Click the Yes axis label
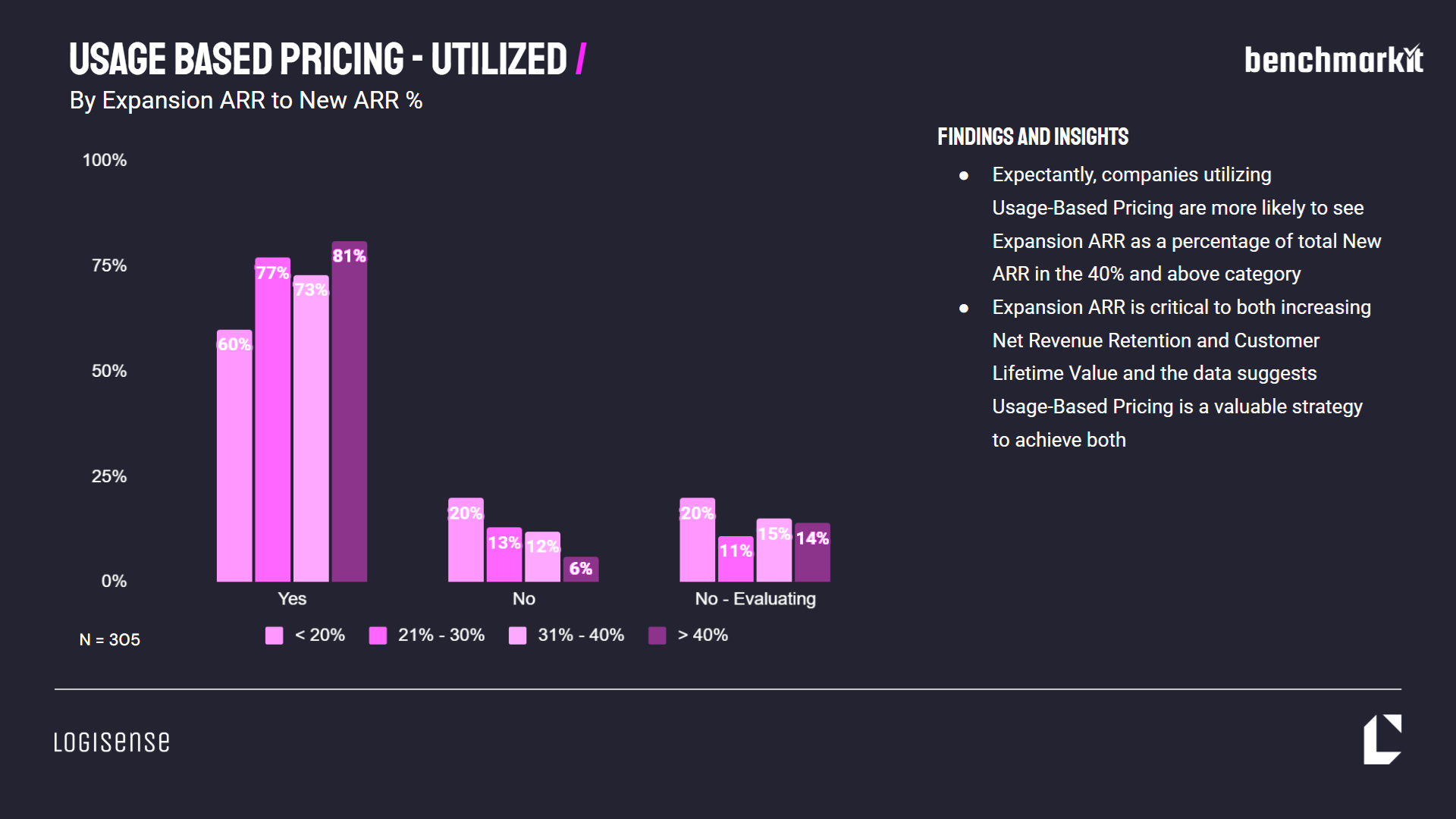This screenshot has width=1456, height=819. click(x=292, y=599)
